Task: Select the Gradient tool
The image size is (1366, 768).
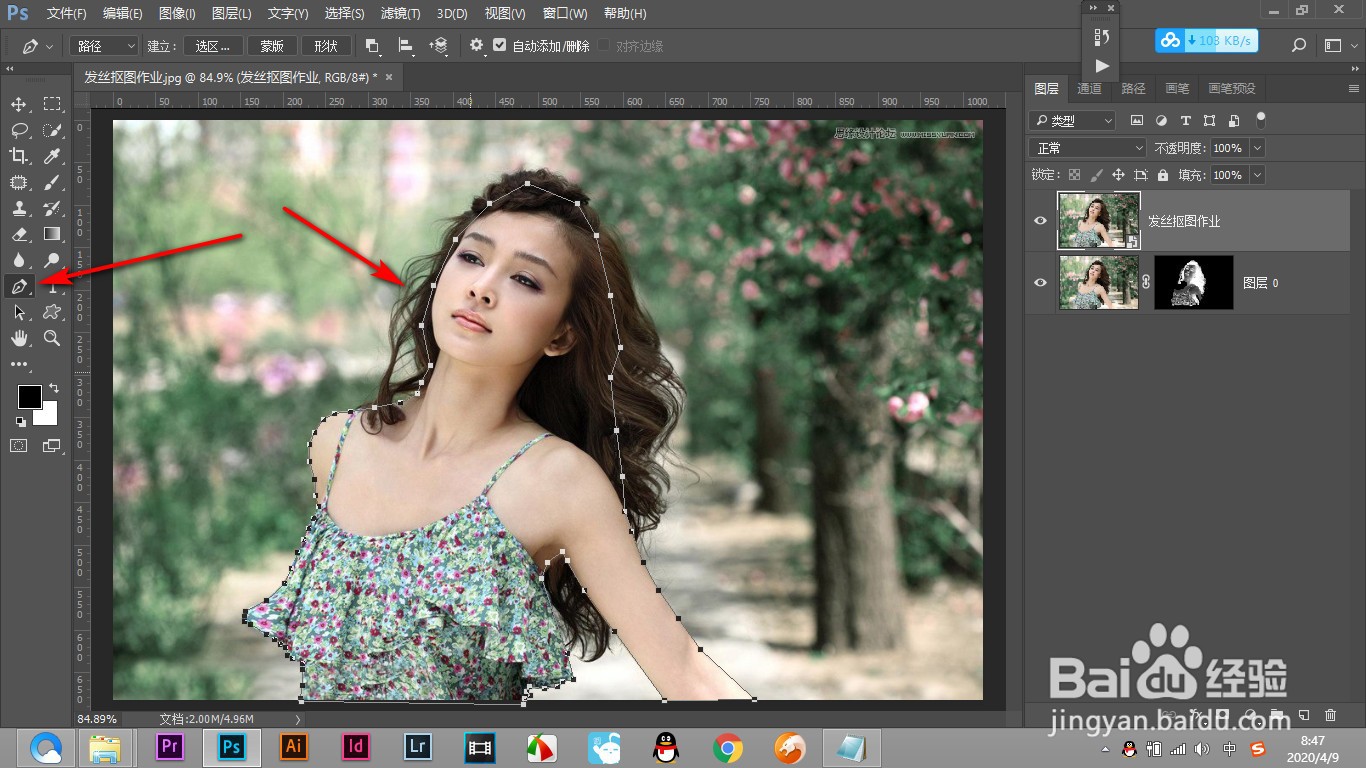Action: 52,234
